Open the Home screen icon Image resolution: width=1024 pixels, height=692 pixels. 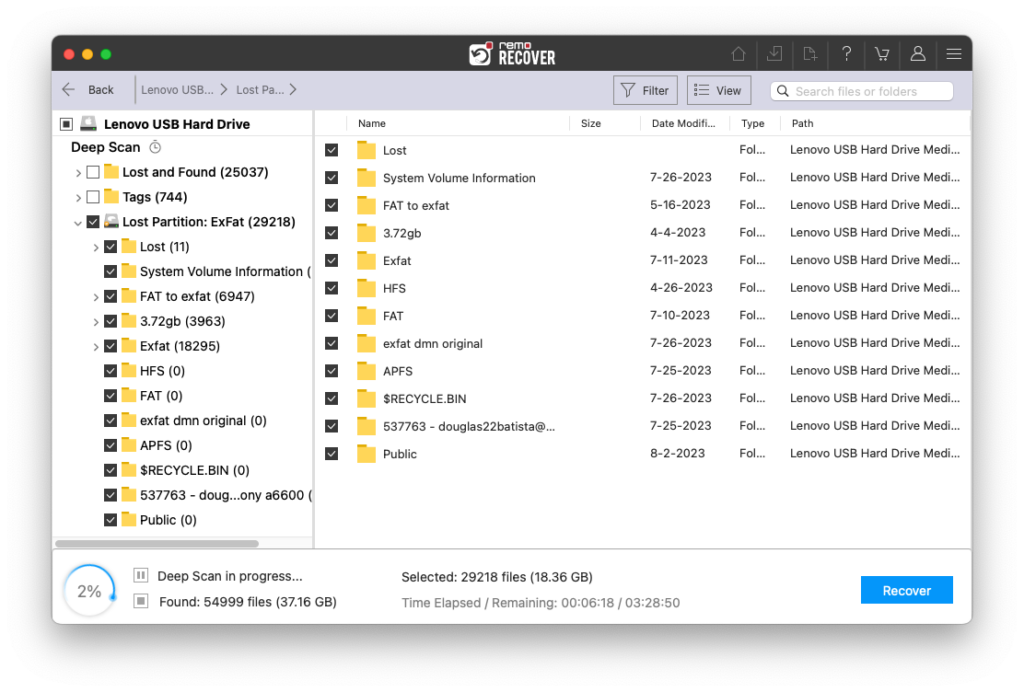(x=738, y=54)
